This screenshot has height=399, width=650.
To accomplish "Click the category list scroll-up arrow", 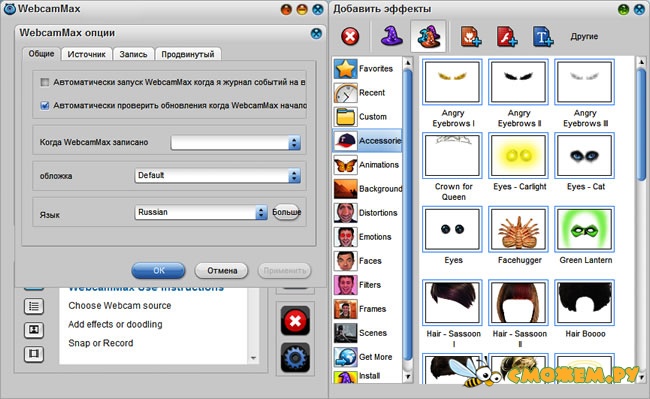I will [408, 63].
